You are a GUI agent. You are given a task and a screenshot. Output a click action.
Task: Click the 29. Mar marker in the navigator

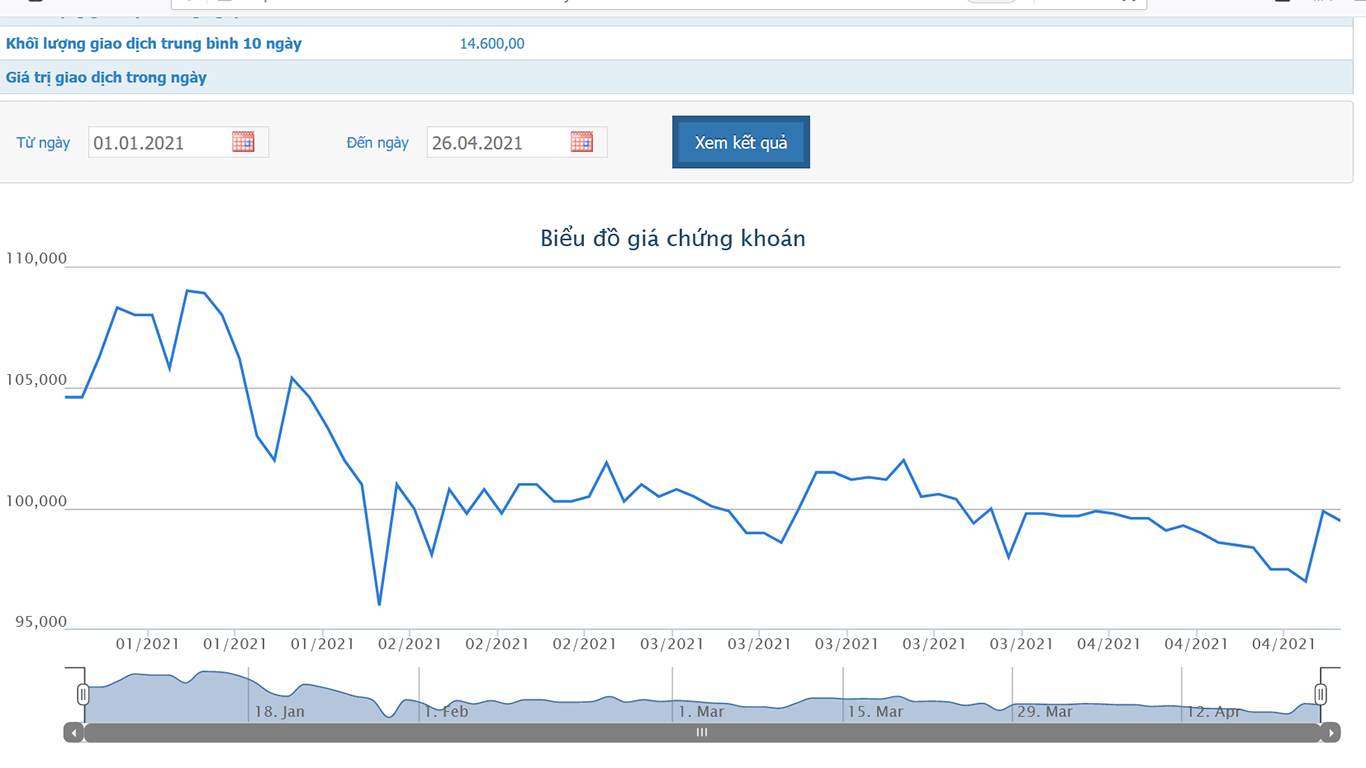pos(1044,712)
